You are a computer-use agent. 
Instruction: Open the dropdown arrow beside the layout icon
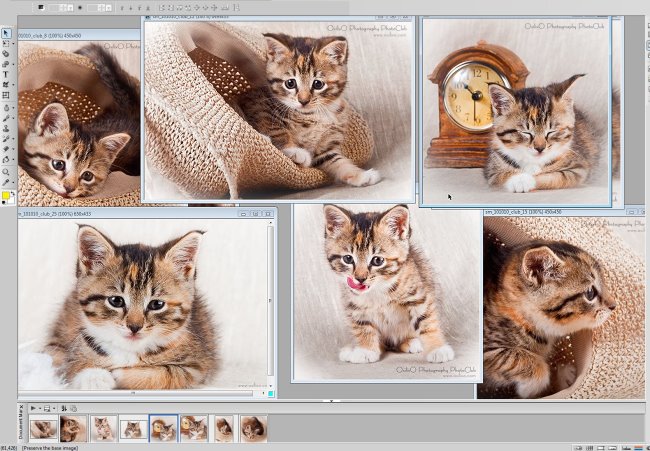[54, 408]
